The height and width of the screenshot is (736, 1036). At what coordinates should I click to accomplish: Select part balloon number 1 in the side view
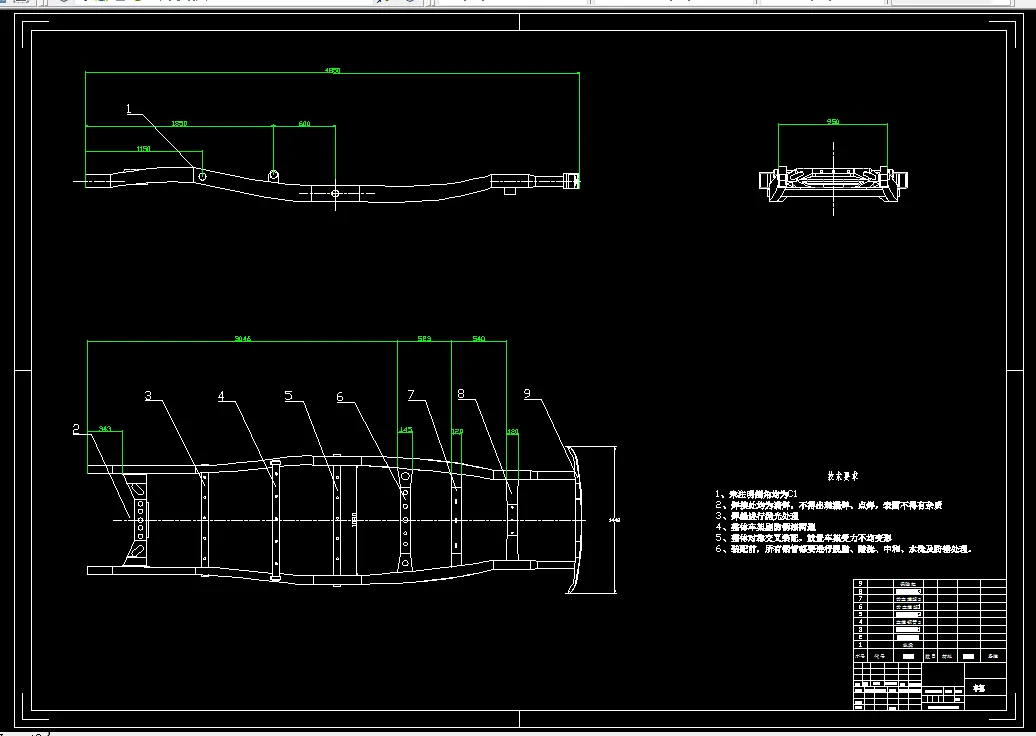129,109
